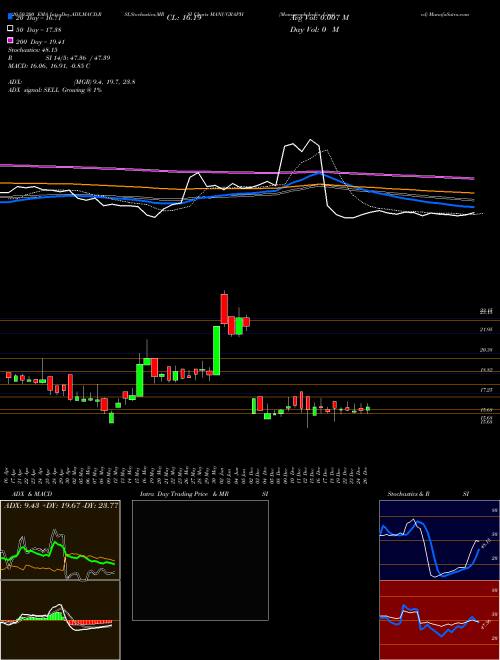This screenshot has height=660, width=500.
Task: Click the 'ADX: 9.43 +DY: 19.67 -DY: 23.77' readout
Action: click(x=61, y=505)
